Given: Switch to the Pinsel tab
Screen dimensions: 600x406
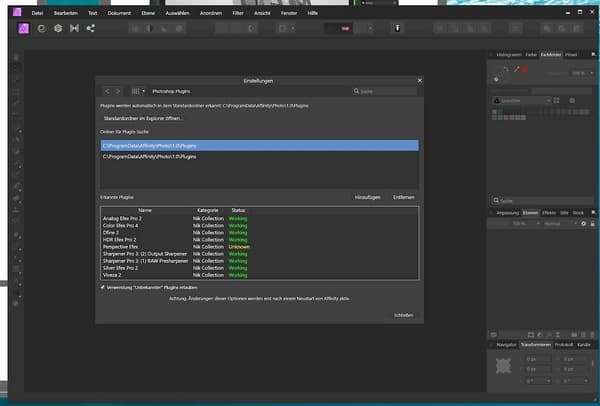Looking at the screenshot, I should click(571, 55).
